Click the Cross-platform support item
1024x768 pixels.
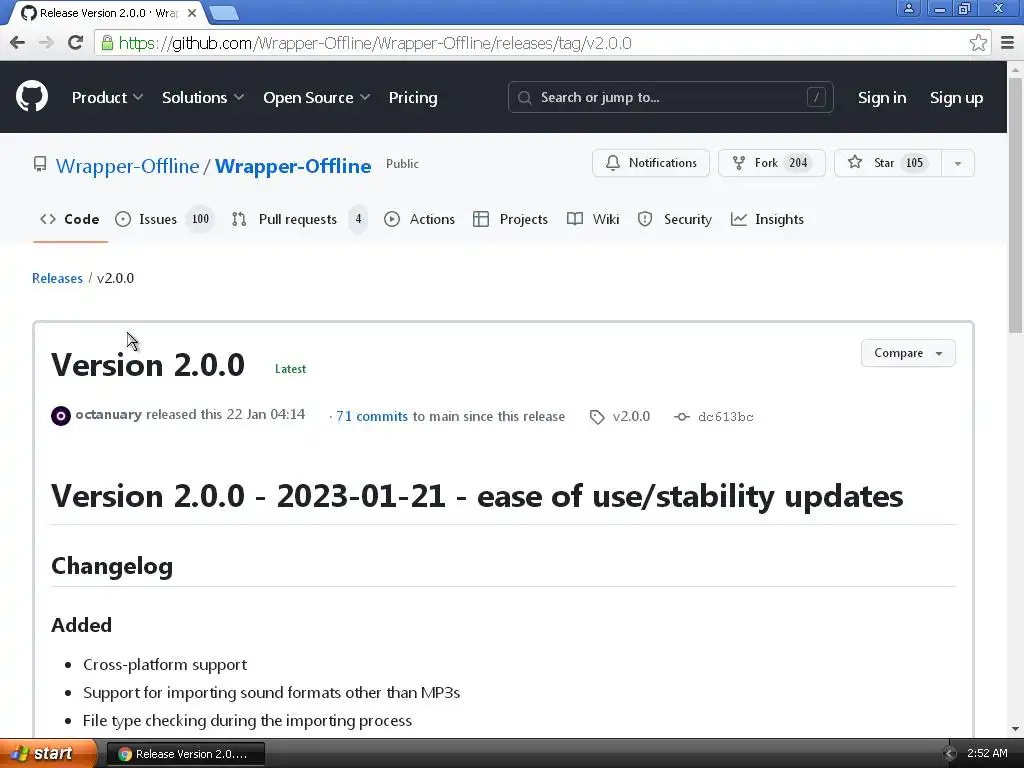coord(165,664)
